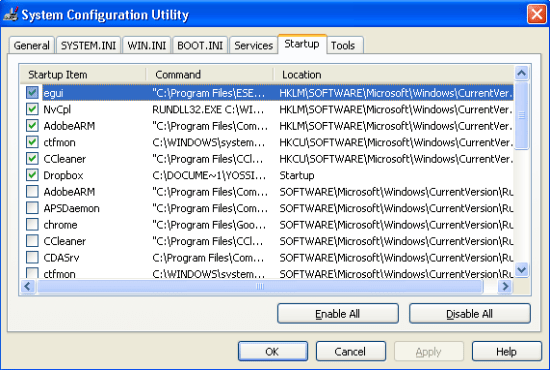Viewport: 550px width, 370px height.
Task: Open the SYSTEM.INI tab
Action: click(88, 46)
